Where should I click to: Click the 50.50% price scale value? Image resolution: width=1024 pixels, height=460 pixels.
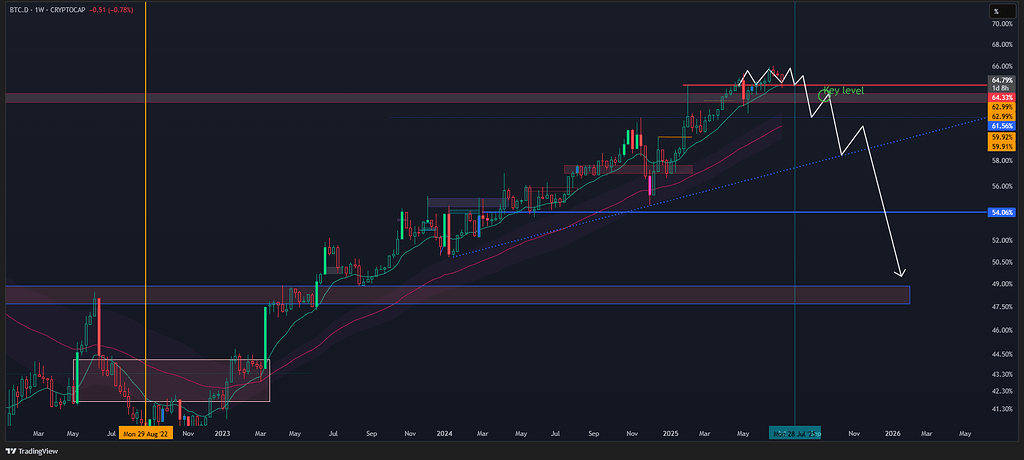coord(1002,262)
